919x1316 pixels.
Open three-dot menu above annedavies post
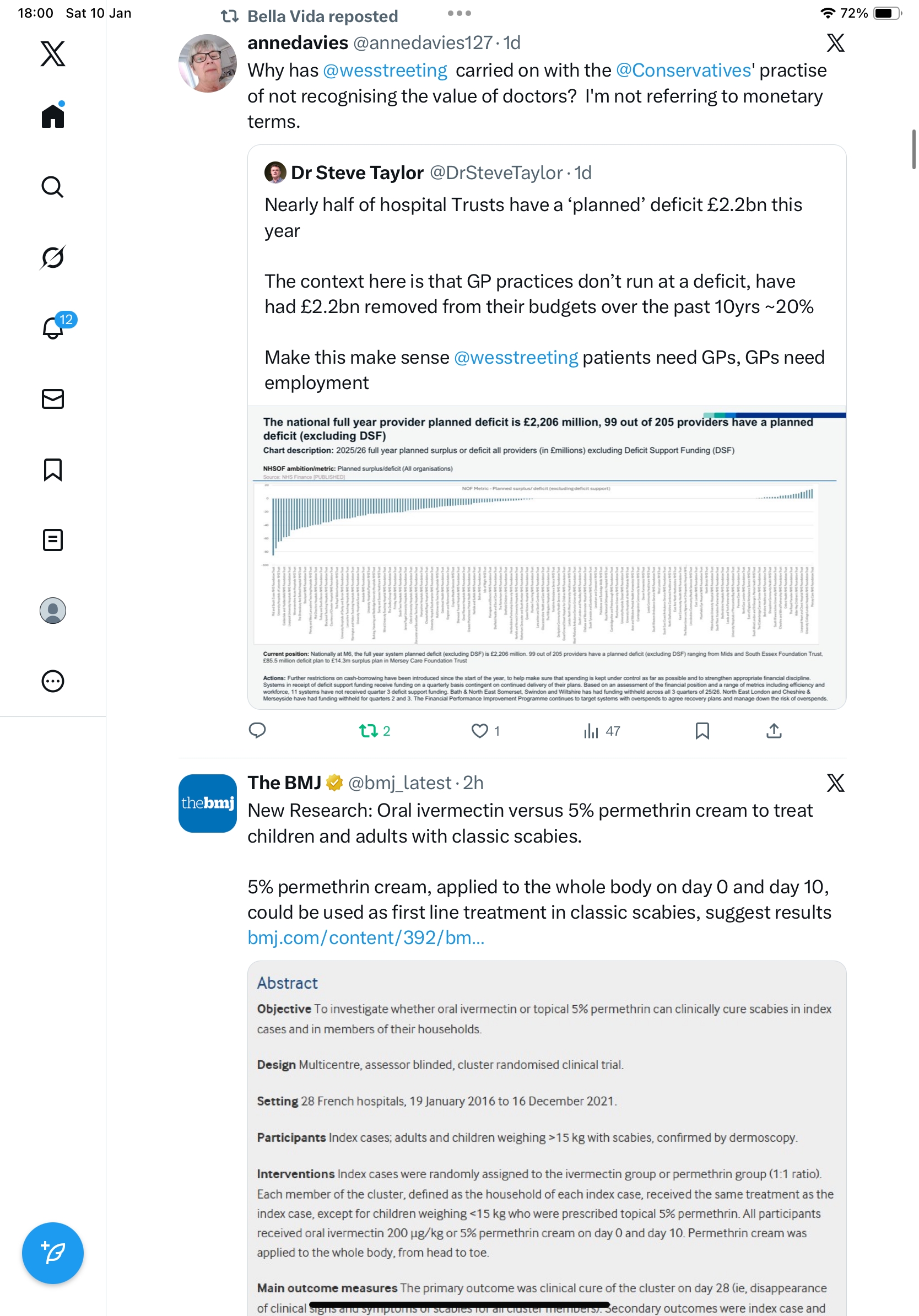[x=459, y=13]
